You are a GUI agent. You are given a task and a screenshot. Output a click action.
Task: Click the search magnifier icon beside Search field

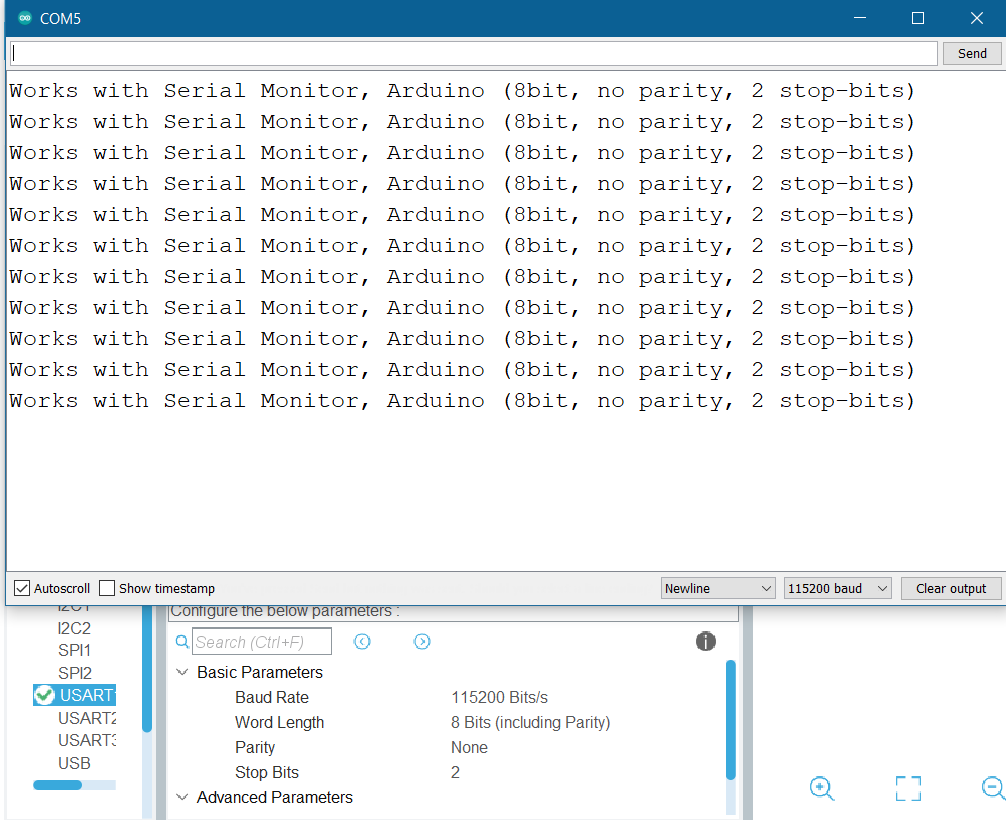point(182,641)
